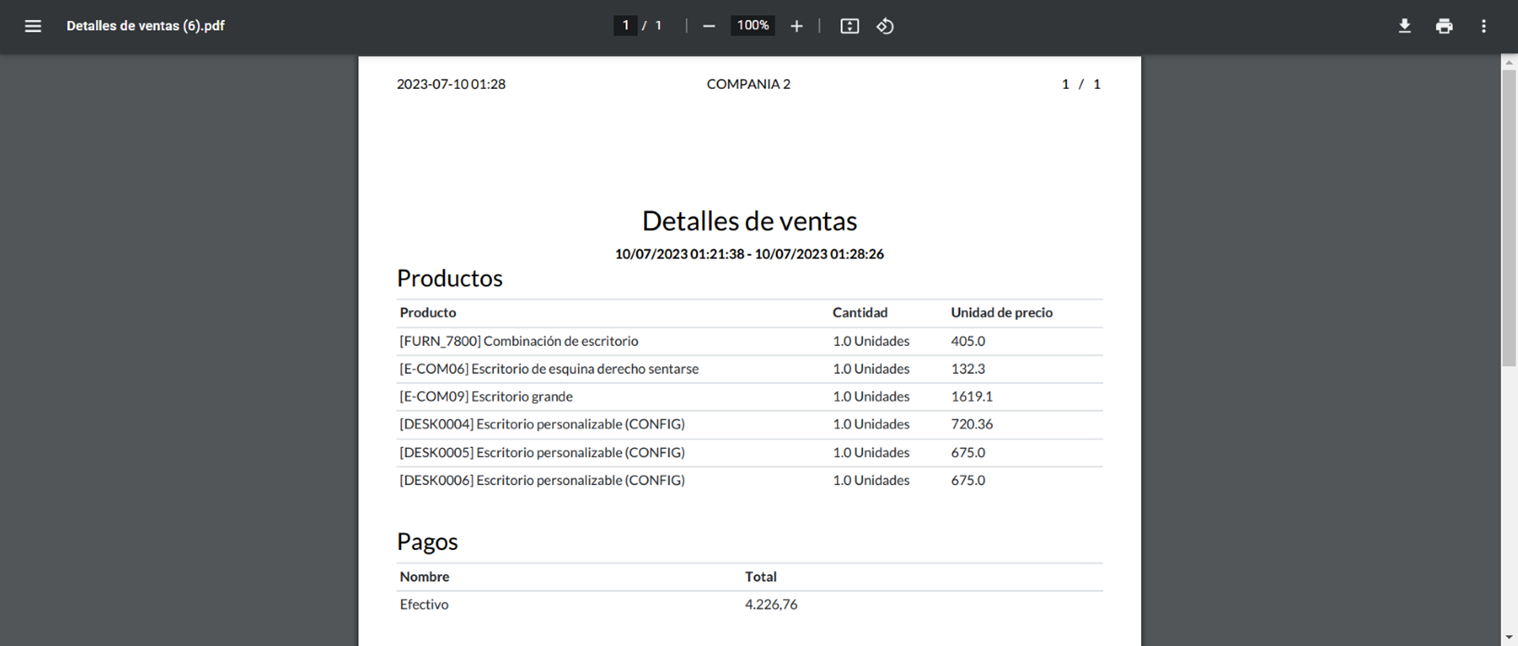1518x646 pixels.
Task: Open the sidebar with the hamburger menu icon
Action: [x=33, y=26]
